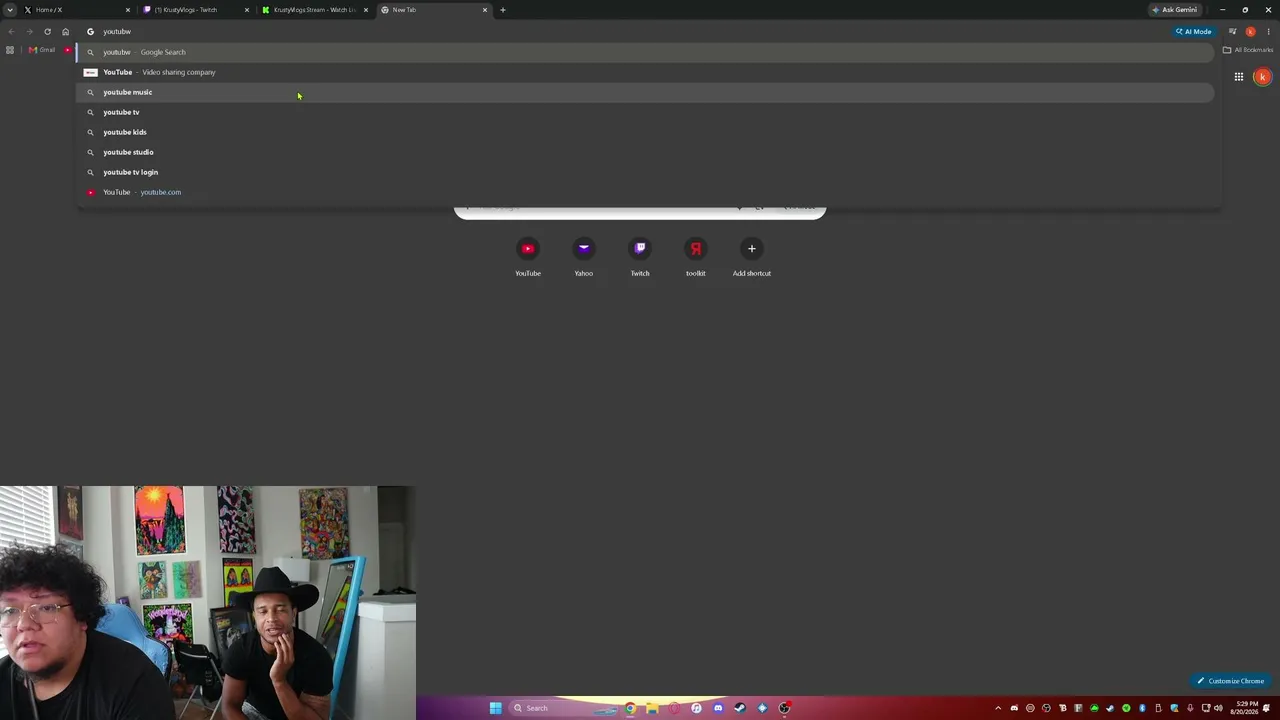Open the Chrome three-dot menu
The width and height of the screenshot is (1280, 720).
[x=1268, y=31]
